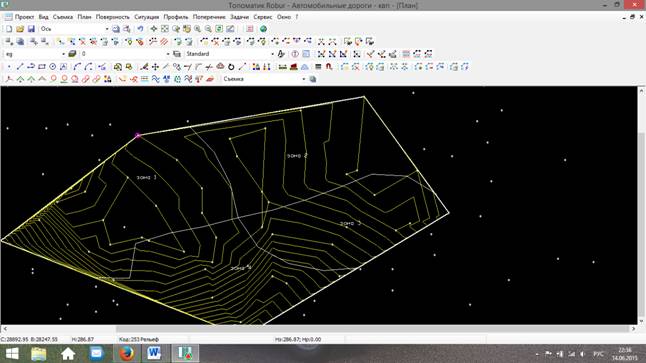Open the Сервис menu
646x363 pixels.
262,17
